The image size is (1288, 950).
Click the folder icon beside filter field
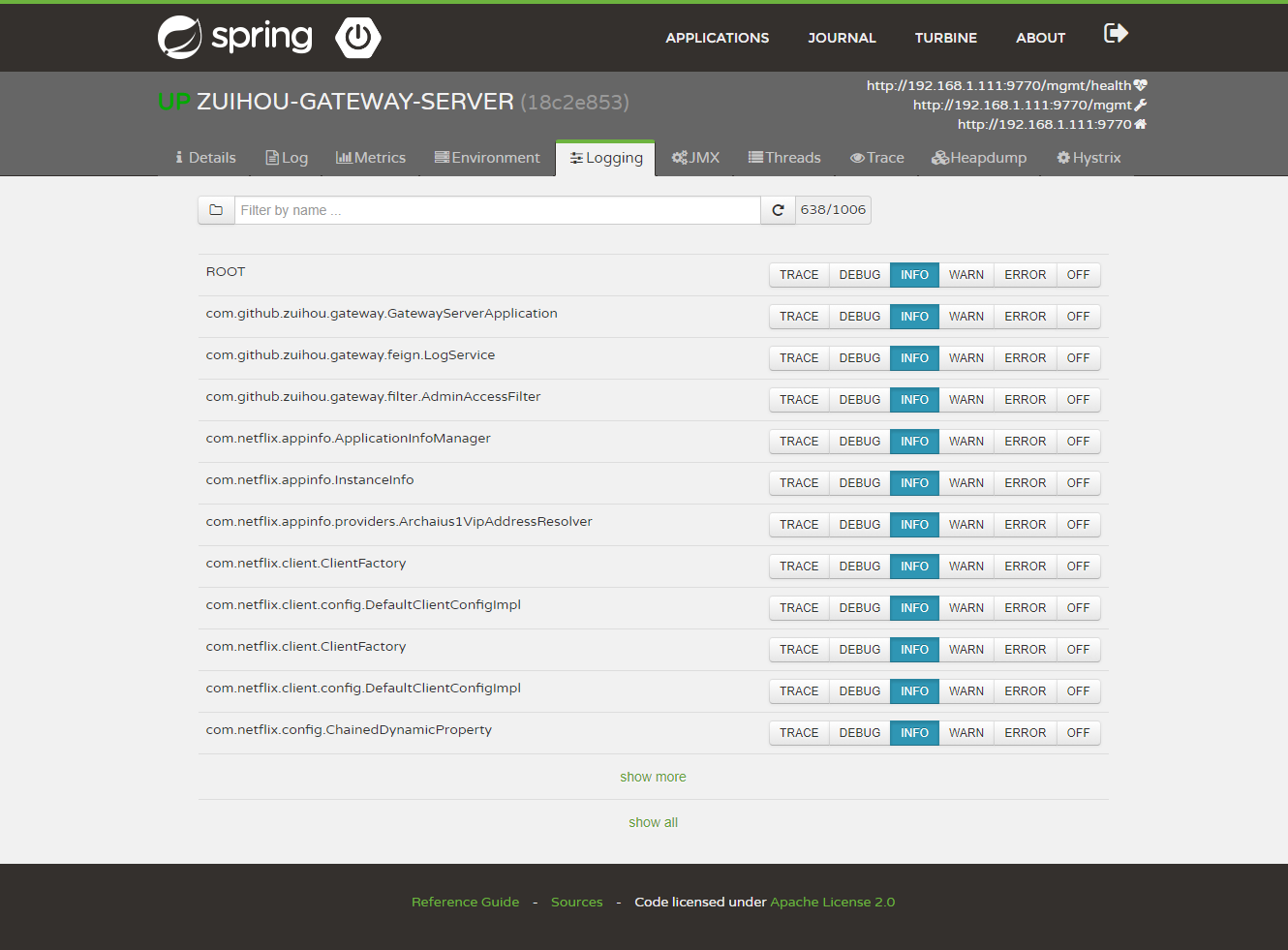click(x=216, y=210)
